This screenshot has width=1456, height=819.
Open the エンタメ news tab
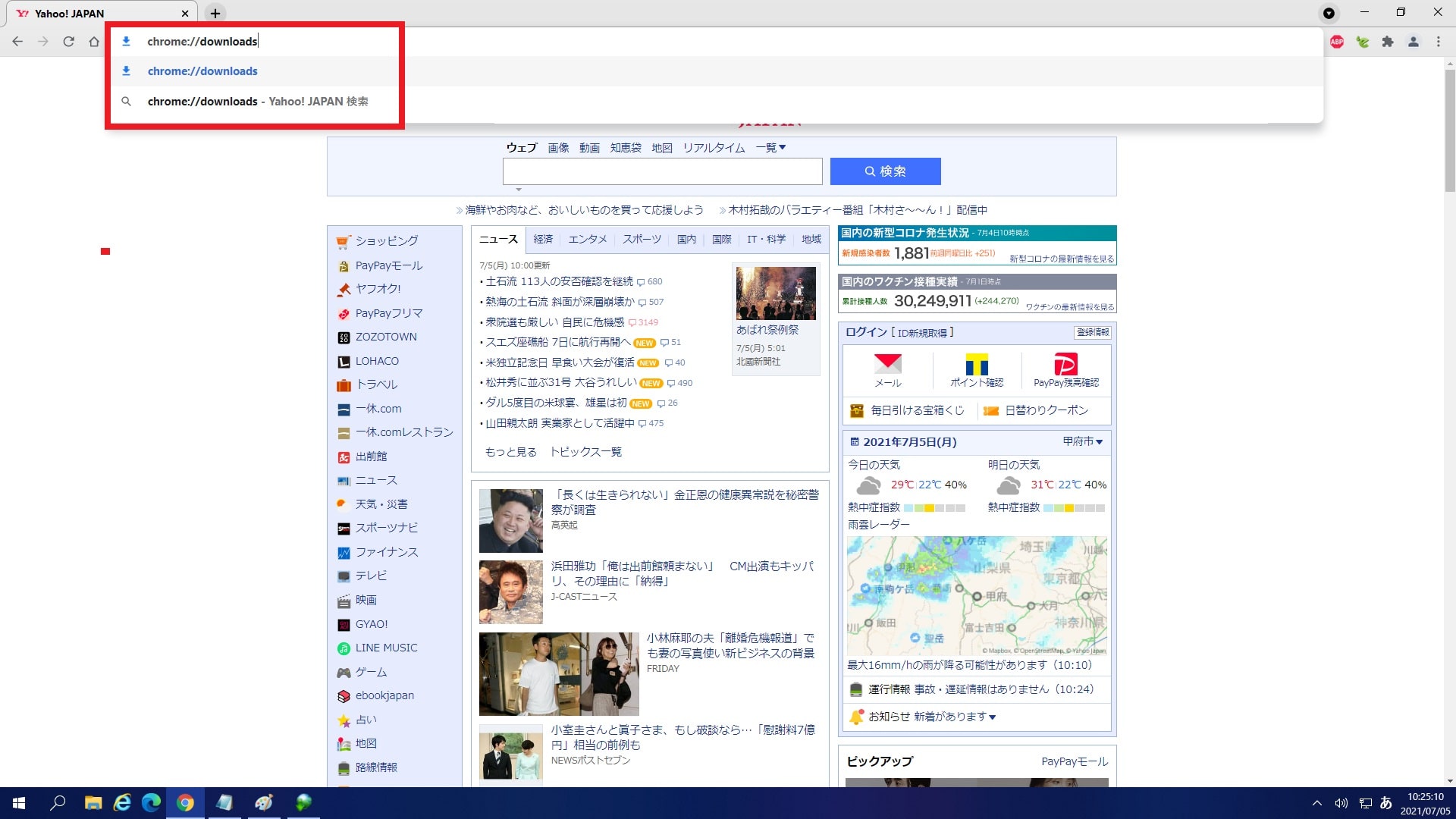click(588, 239)
